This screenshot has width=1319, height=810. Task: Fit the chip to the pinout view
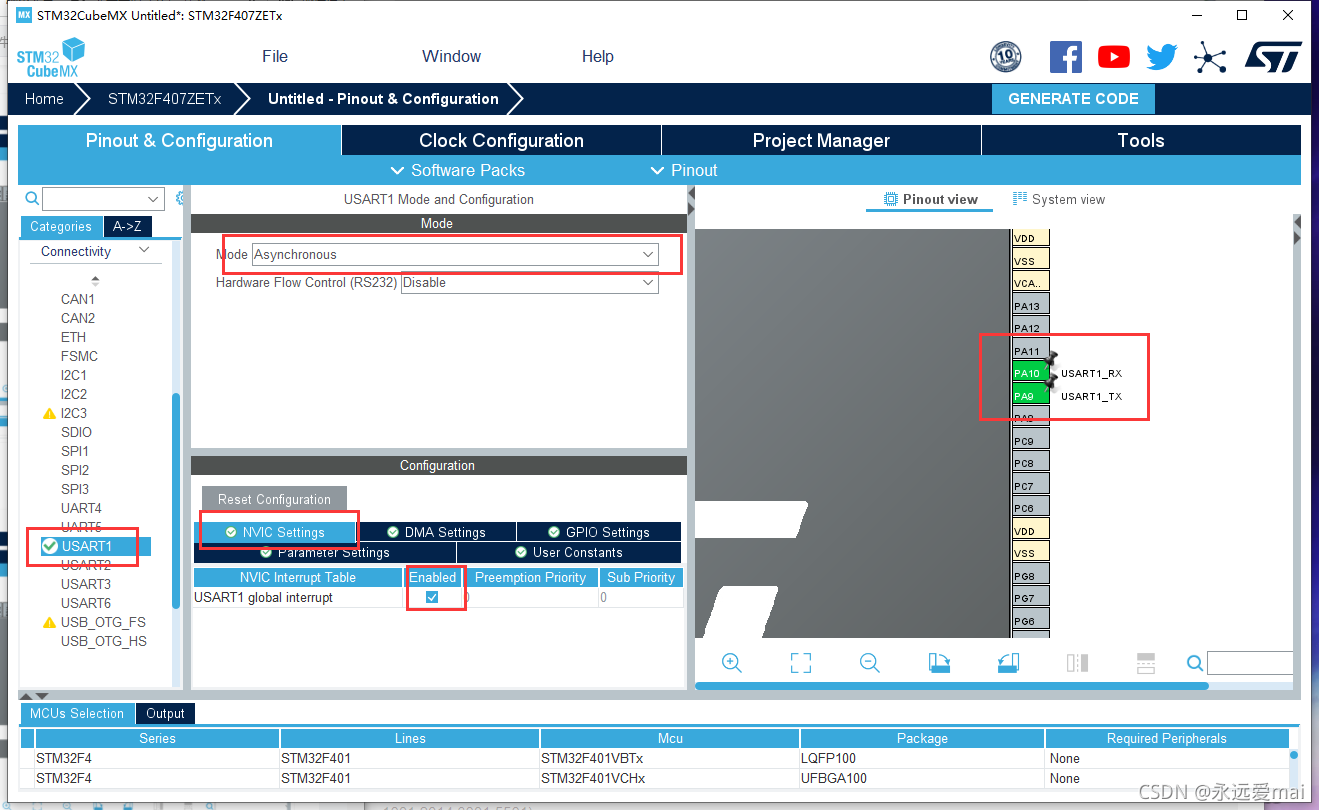point(800,662)
